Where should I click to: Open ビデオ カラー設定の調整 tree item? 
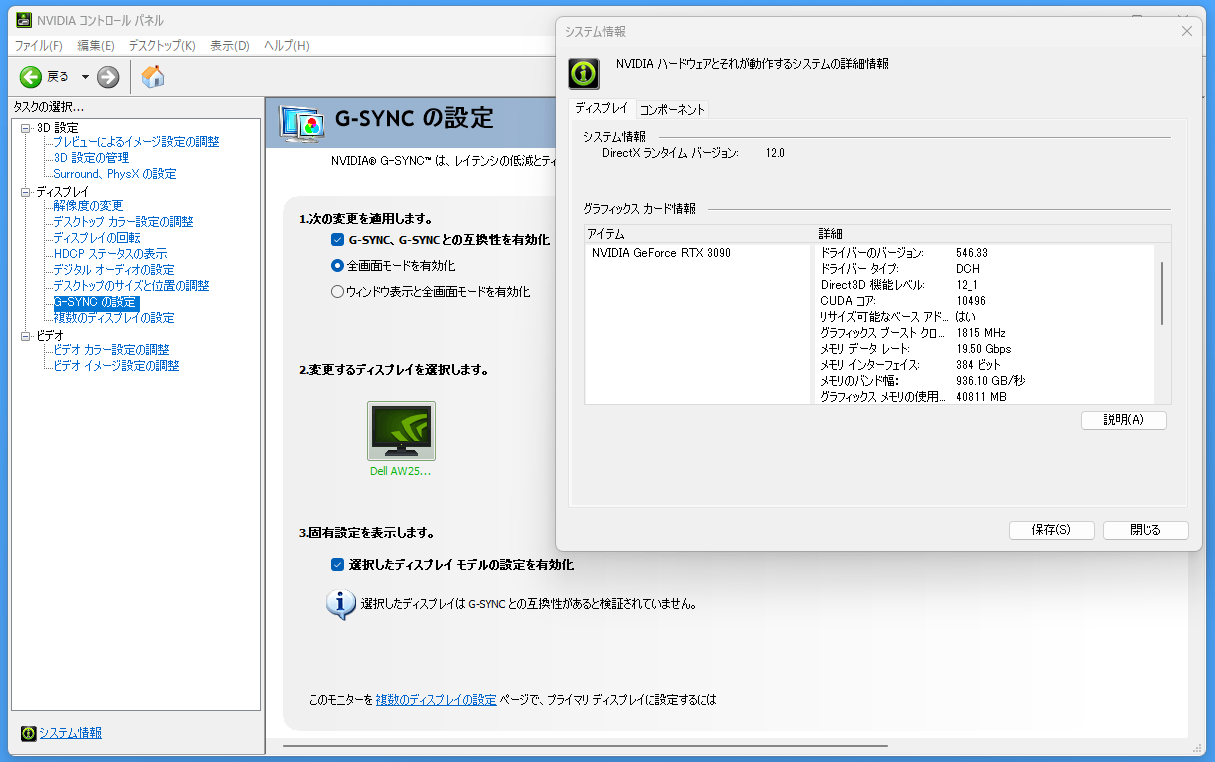coord(111,350)
